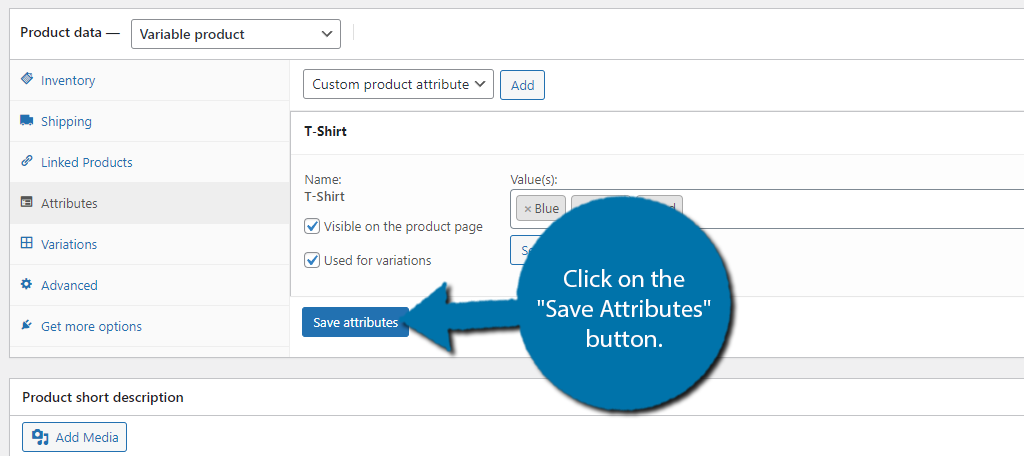Switch to the Variations tab label
This screenshot has width=1024, height=456.
click(69, 244)
